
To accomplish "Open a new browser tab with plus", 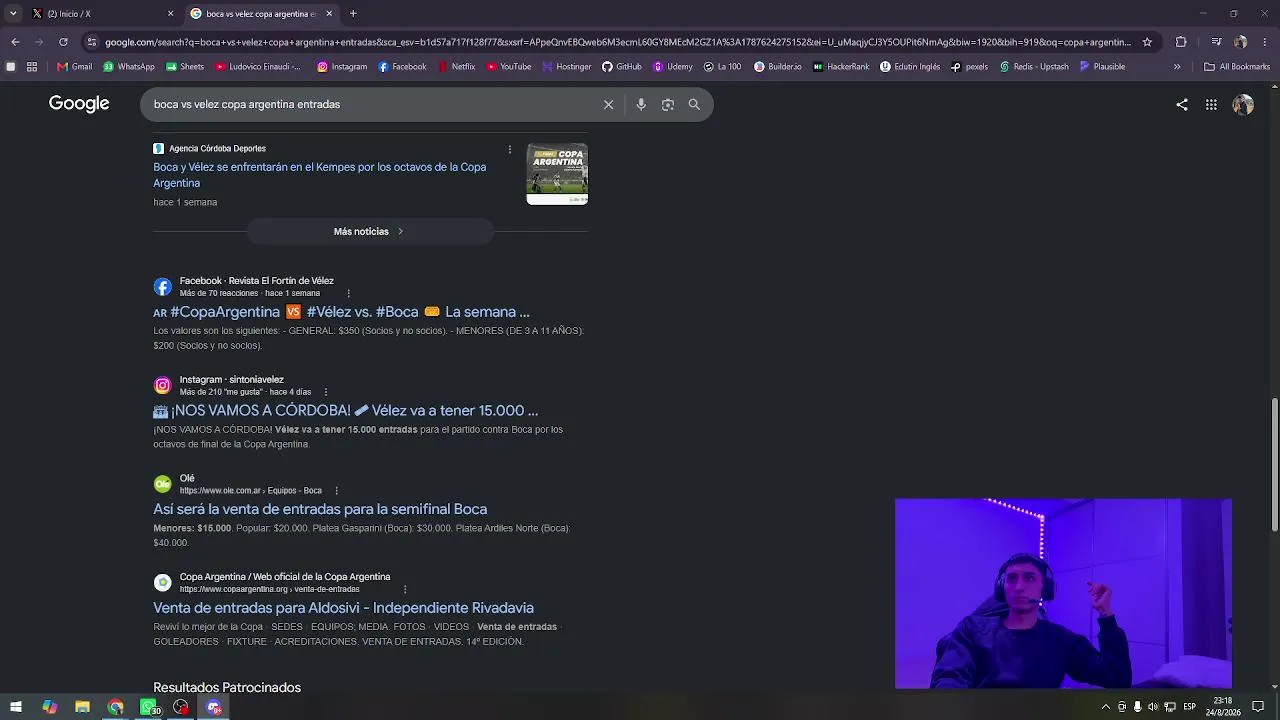I will (353, 14).
